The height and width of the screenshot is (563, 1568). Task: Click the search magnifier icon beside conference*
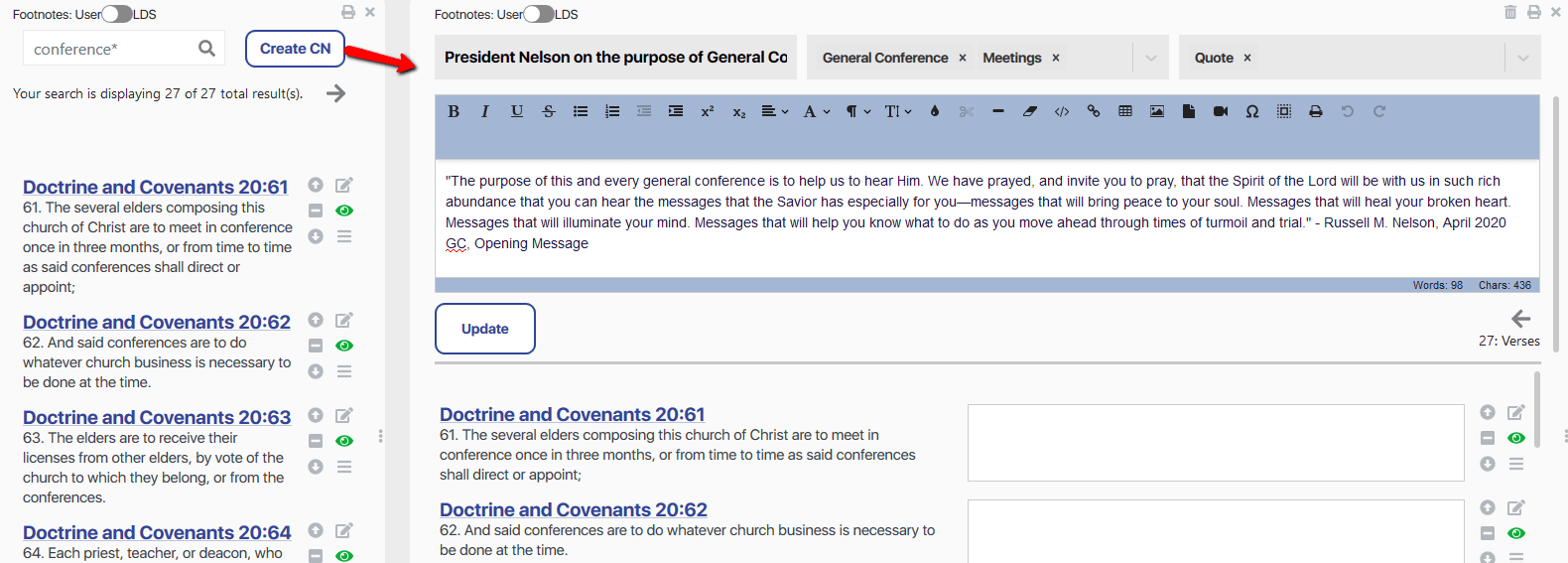pyautogui.click(x=206, y=49)
